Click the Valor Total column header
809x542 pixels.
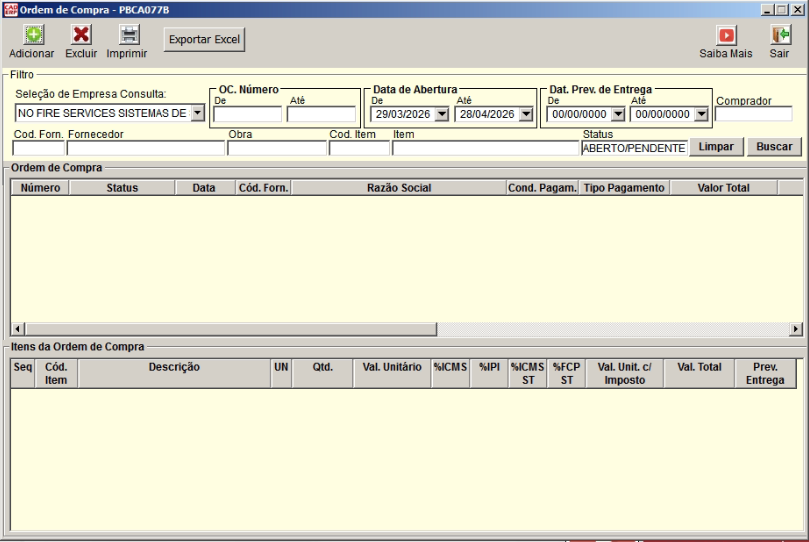point(723,188)
